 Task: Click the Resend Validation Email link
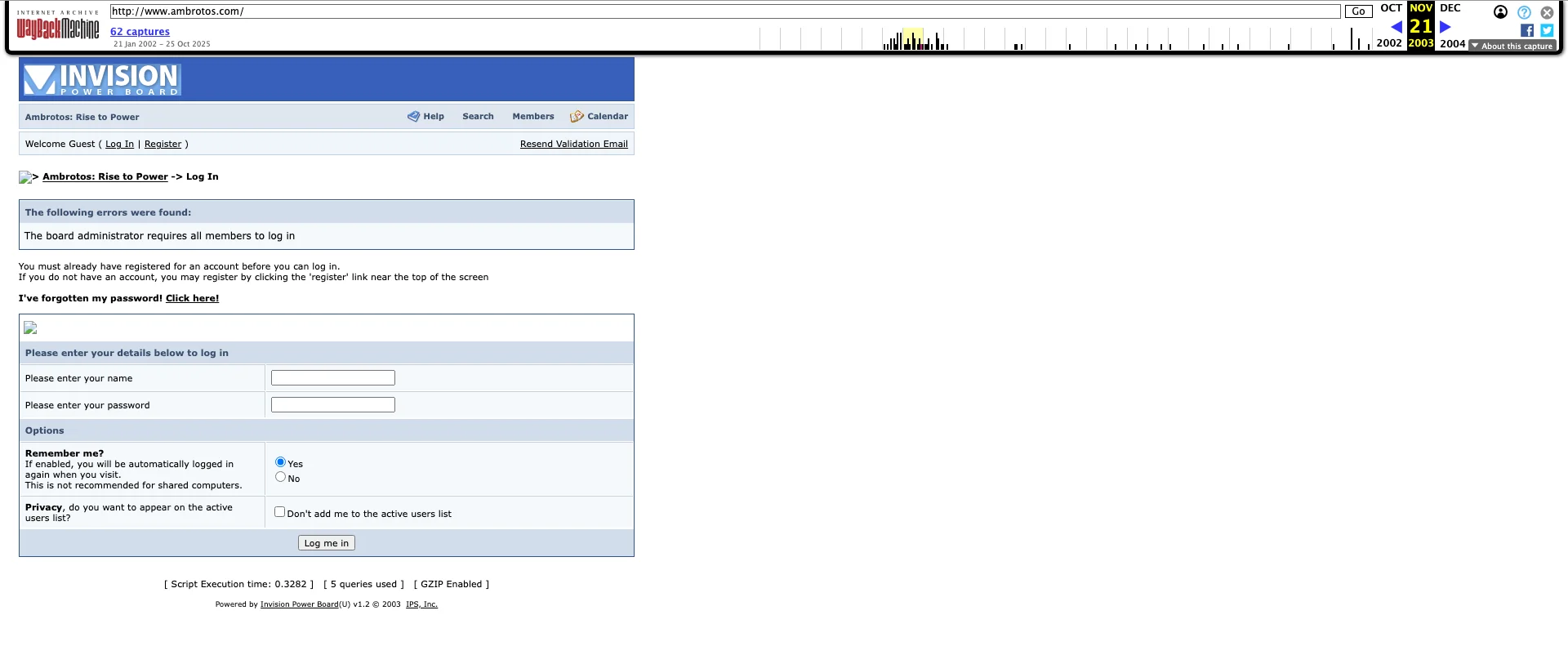click(573, 145)
